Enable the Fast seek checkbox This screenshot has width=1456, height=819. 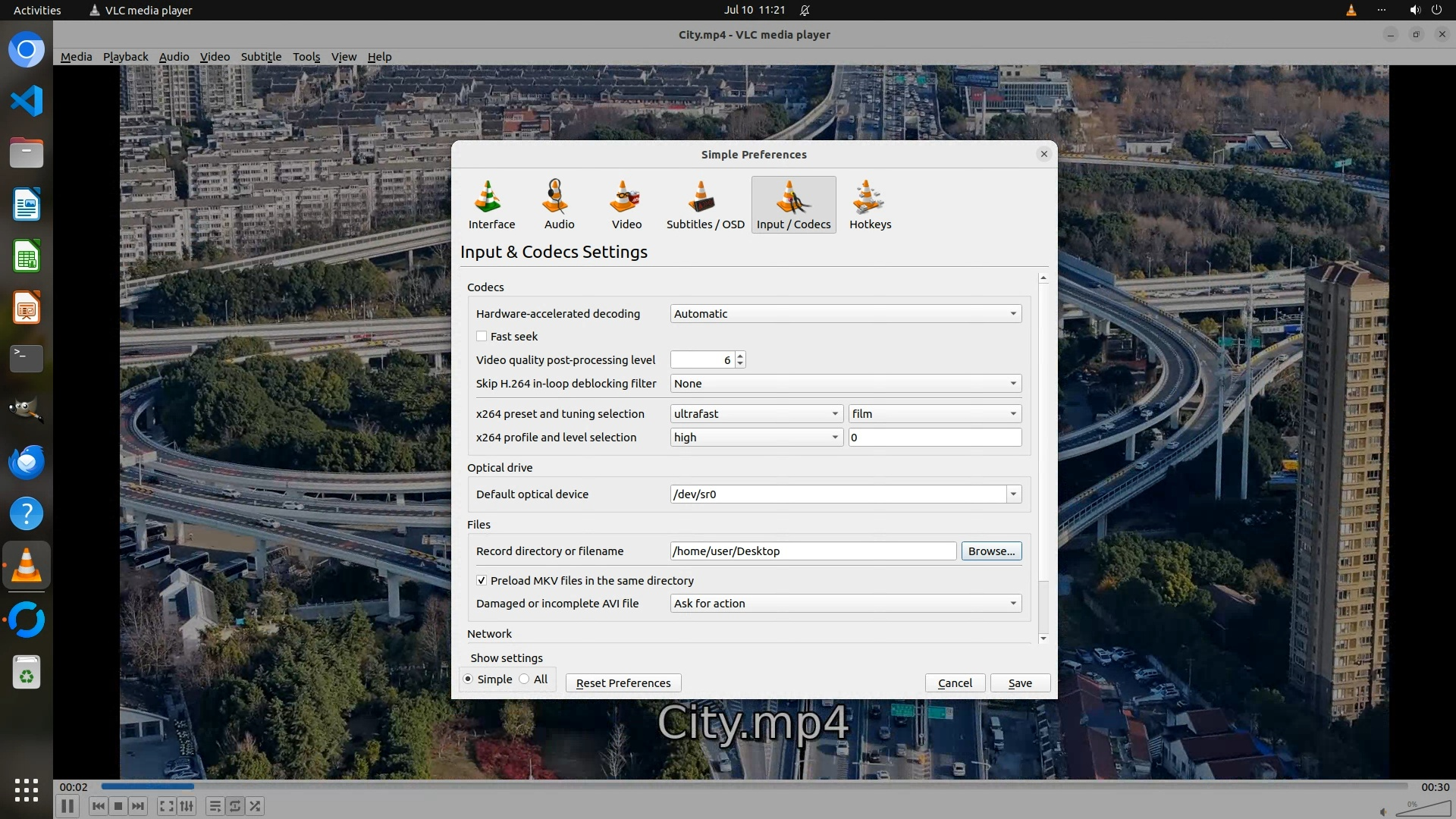[482, 337]
